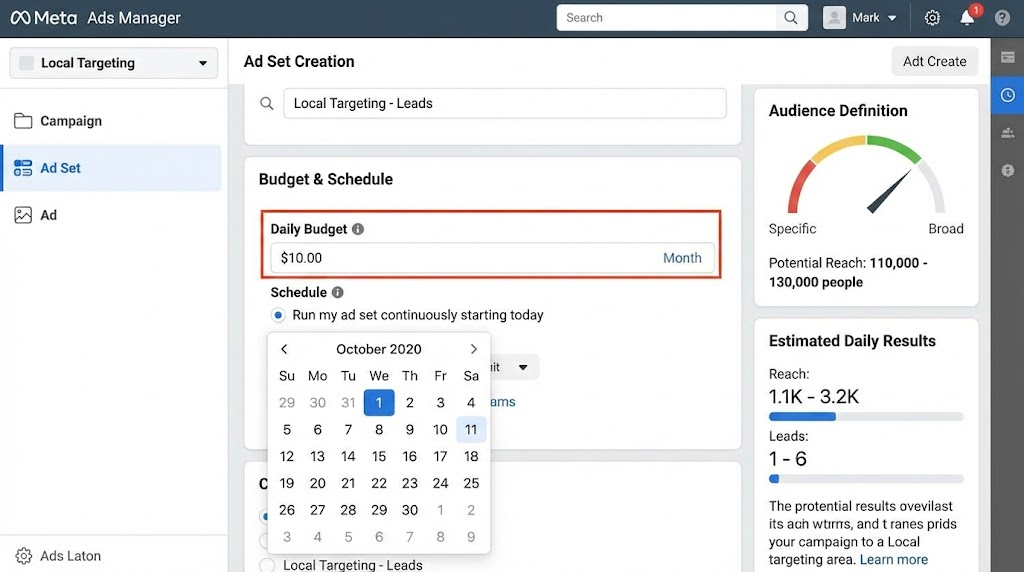Click Mark's profile avatar
Image resolution: width=1024 pixels, height=572 pixels.
pos(834,18)
